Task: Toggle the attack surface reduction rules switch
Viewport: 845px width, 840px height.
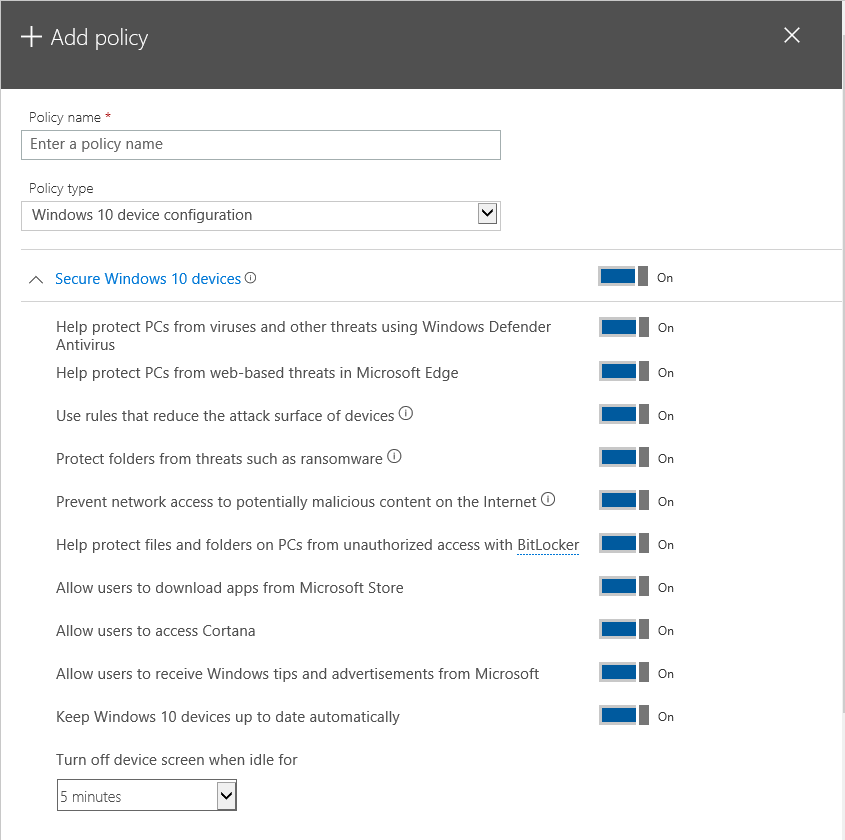Action: (624, 414)
